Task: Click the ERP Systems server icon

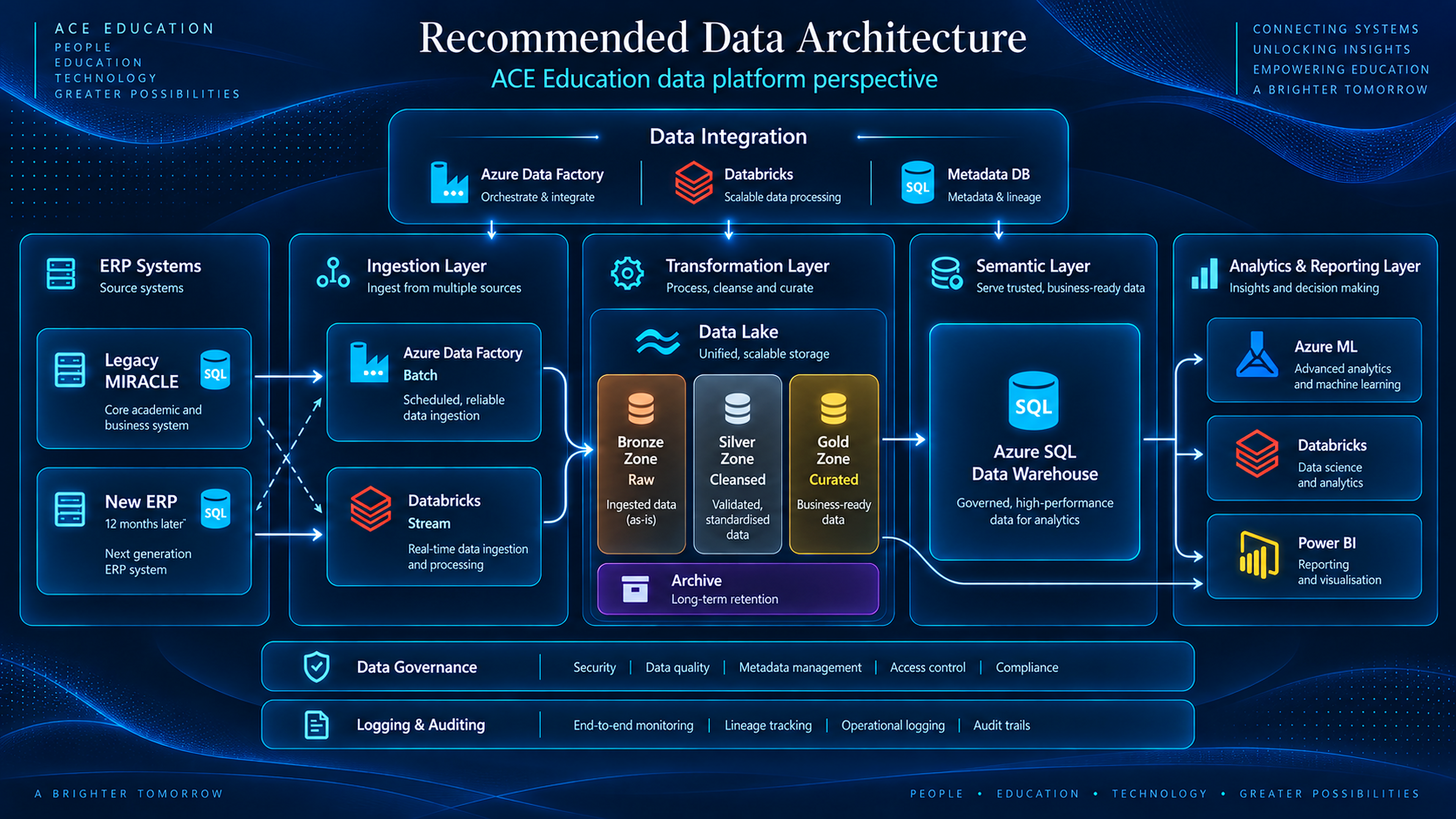Action: (61, 274)
